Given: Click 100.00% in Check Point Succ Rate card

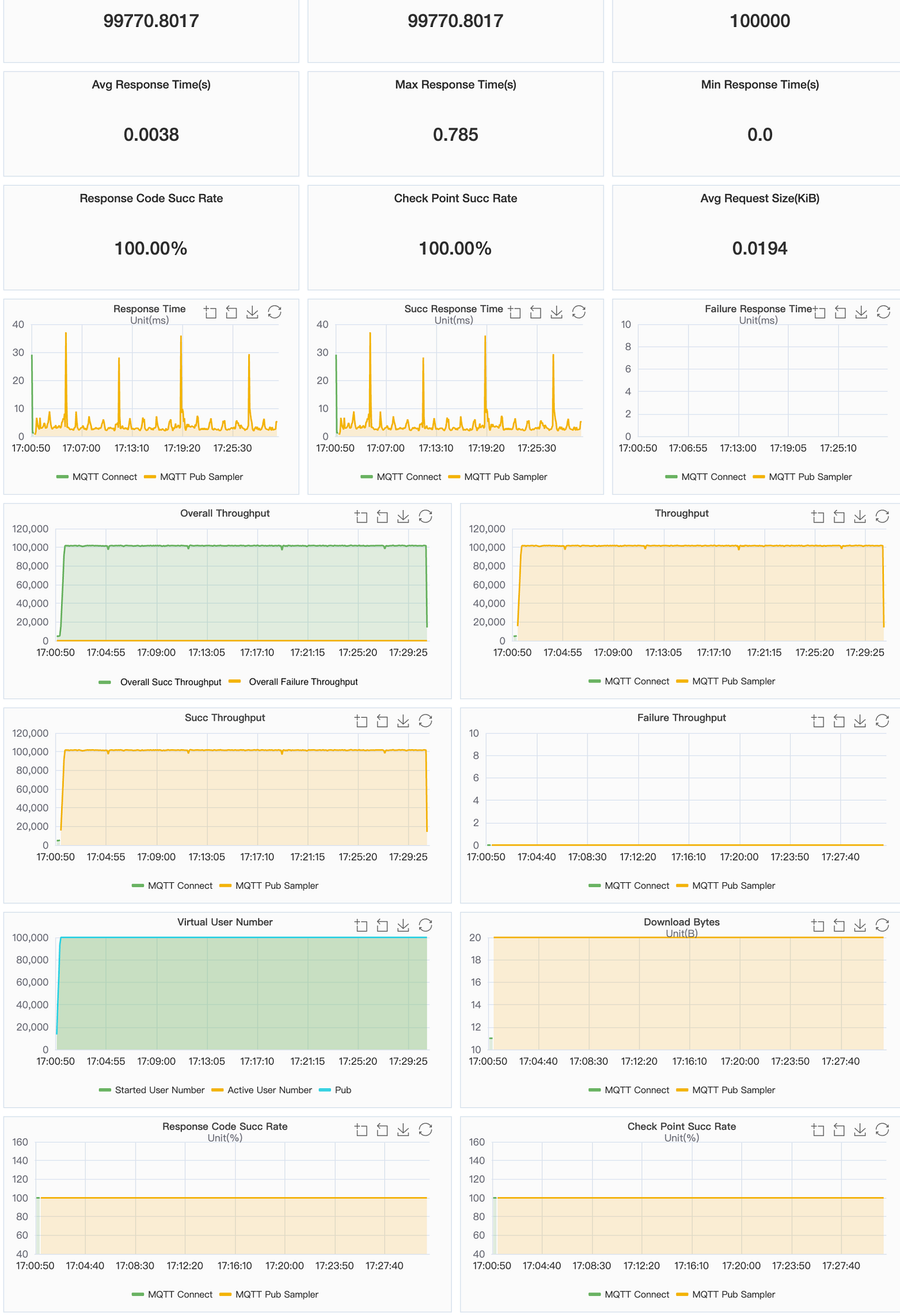Looking at the screenshot, I should click(x=456, y=249).
